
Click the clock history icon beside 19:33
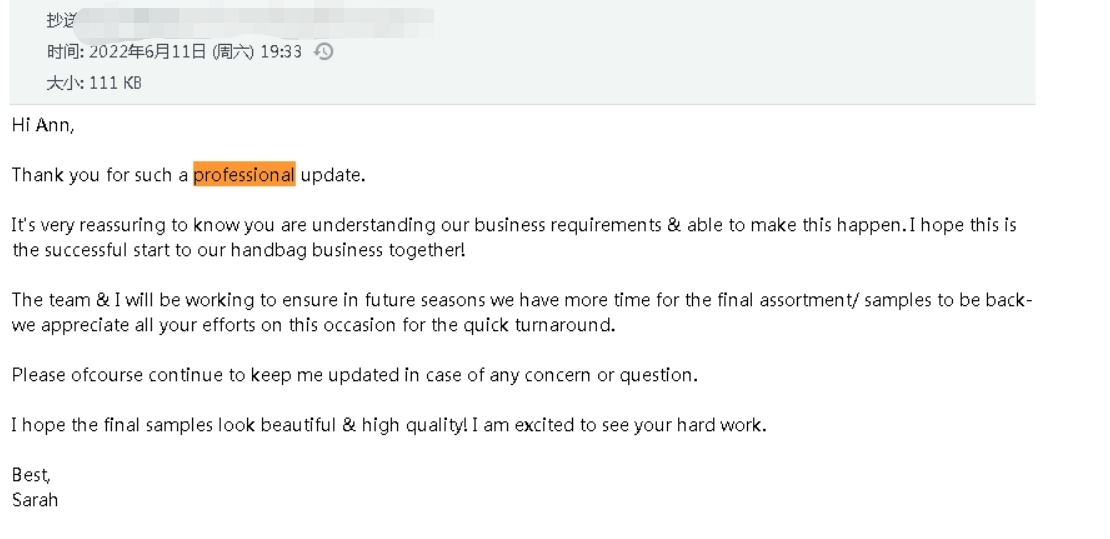(x=324, y=52)
